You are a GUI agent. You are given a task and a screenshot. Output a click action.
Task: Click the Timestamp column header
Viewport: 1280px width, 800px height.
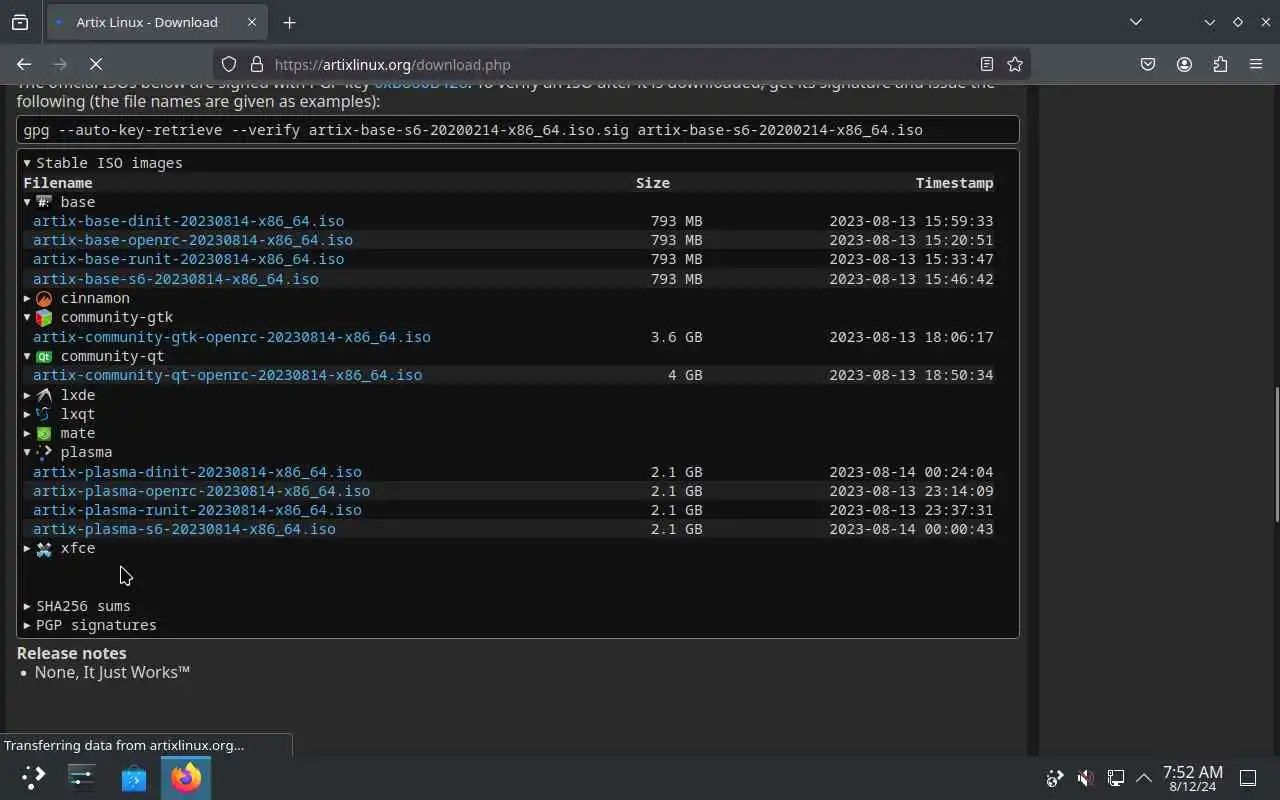[954, 183]
